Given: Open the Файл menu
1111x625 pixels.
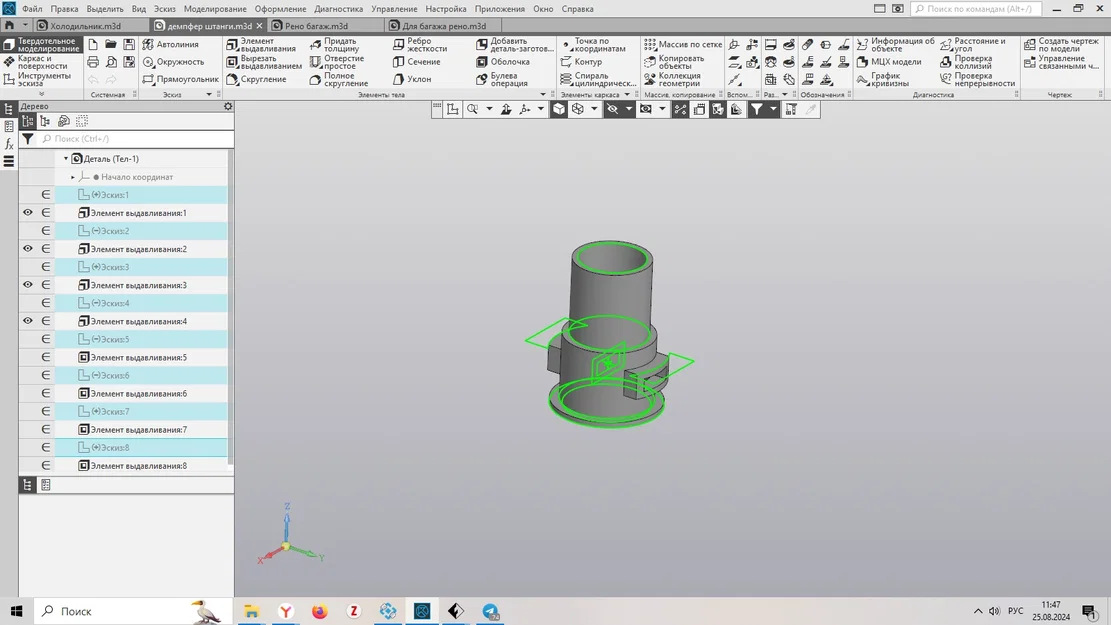Looking at the screenshot, I should click(x=32, y=9).
